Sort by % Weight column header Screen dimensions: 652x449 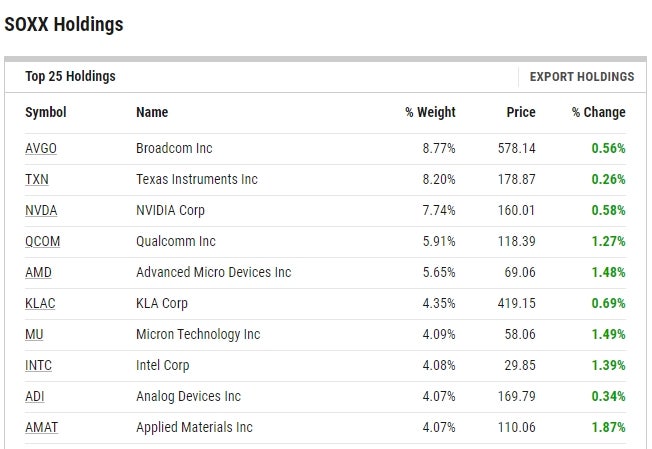[430, 112]
